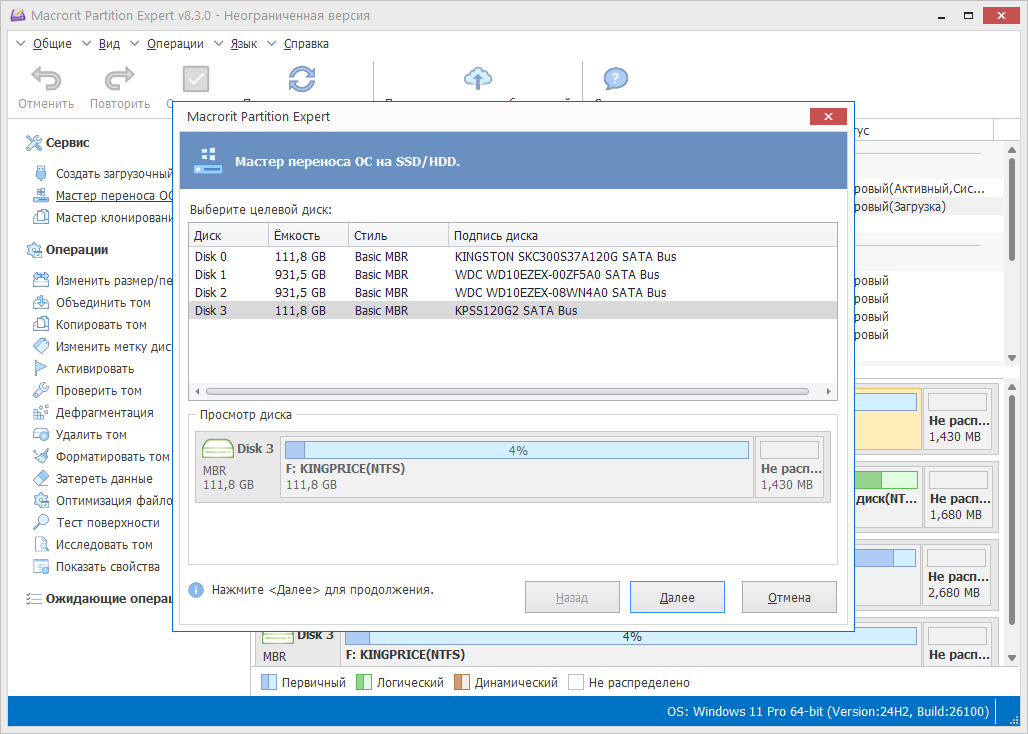Click the Disk 3 drive icon in preview
The width and height of the screenshot is (1028, 734).
tap(218, 449)
